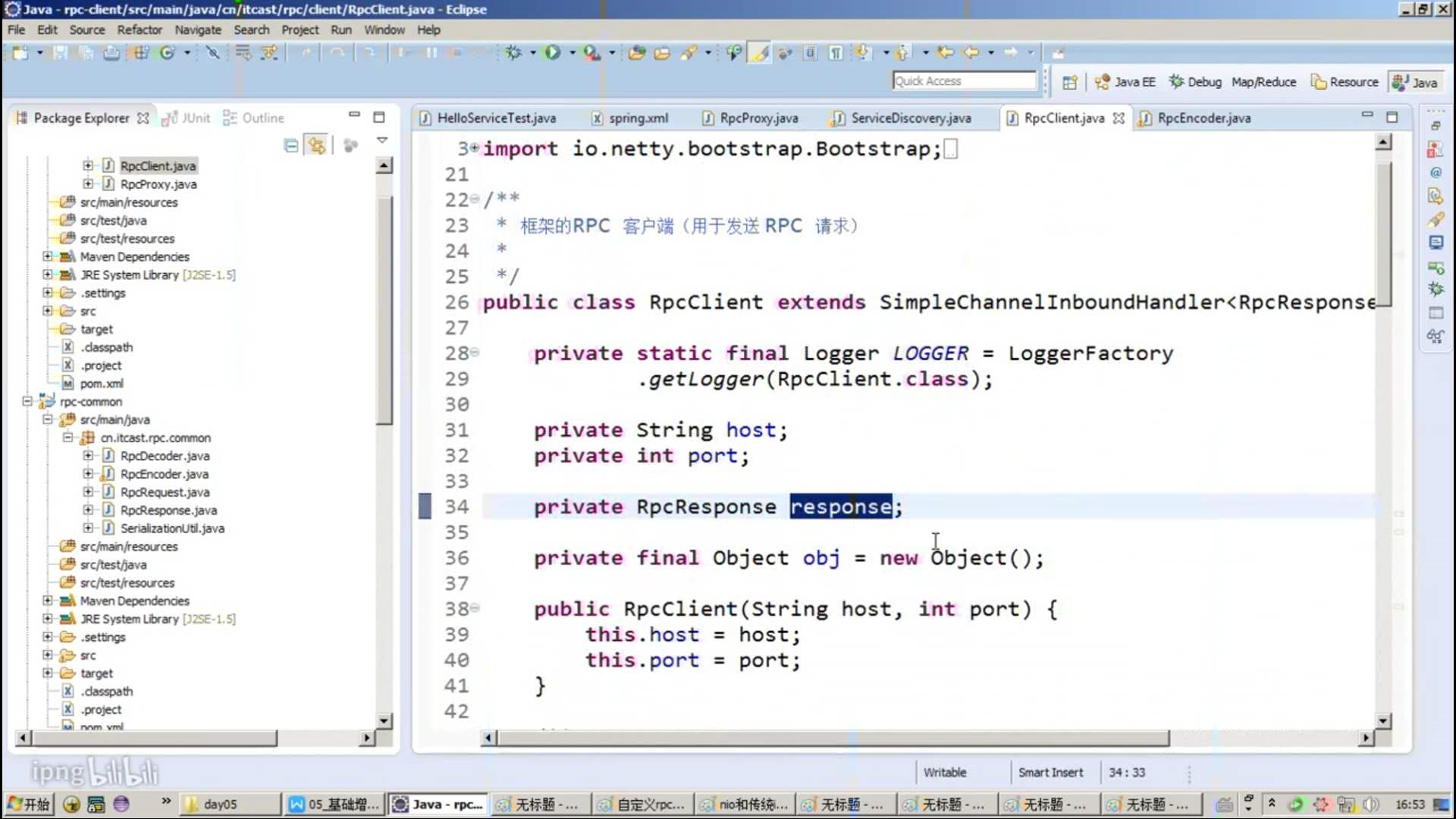
Task: Click the Back navigation arrow
Action: (971, 53)
